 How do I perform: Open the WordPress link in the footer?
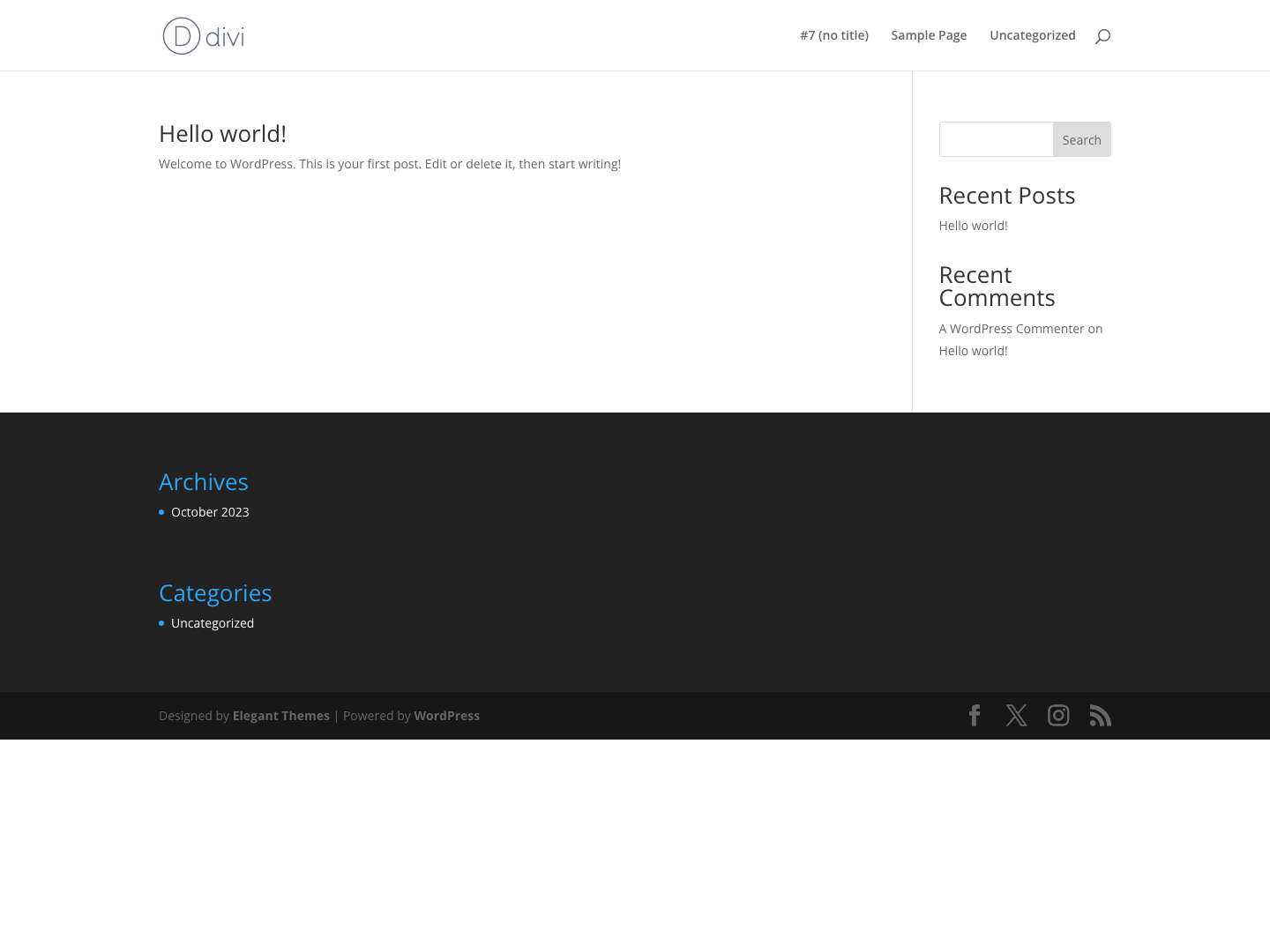coord(446,715)
